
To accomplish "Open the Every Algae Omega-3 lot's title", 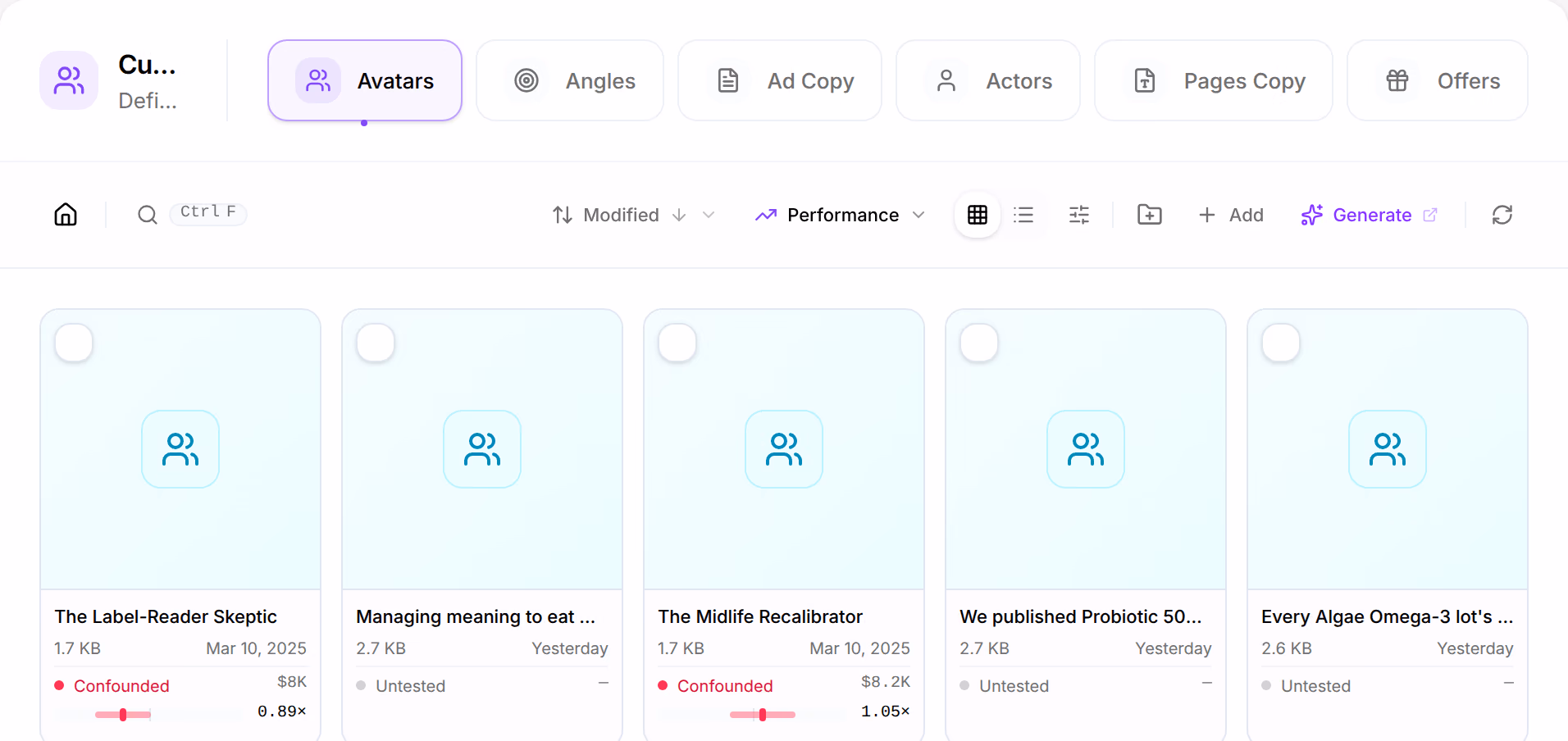I will coord(1388,616).
